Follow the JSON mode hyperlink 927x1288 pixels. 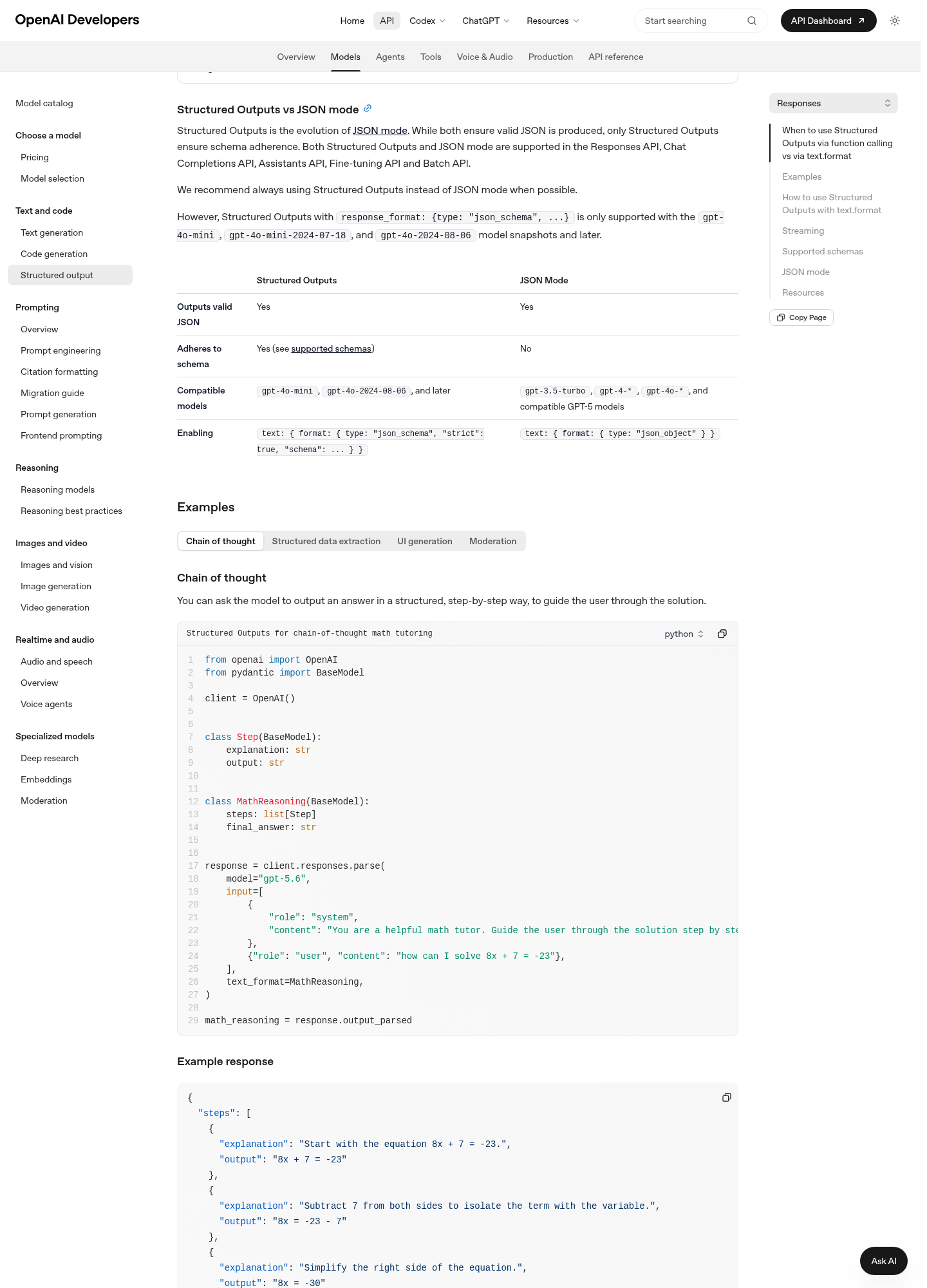coord(380,130)
